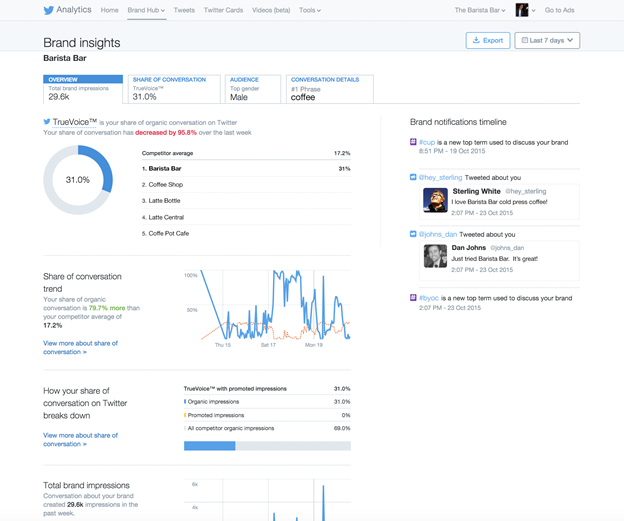Image resolution: width=624 pixels, height=521 pixels.
Task: Click the TrueVoice underlined term
Action: pyautogui.click(x=74, y=122)
